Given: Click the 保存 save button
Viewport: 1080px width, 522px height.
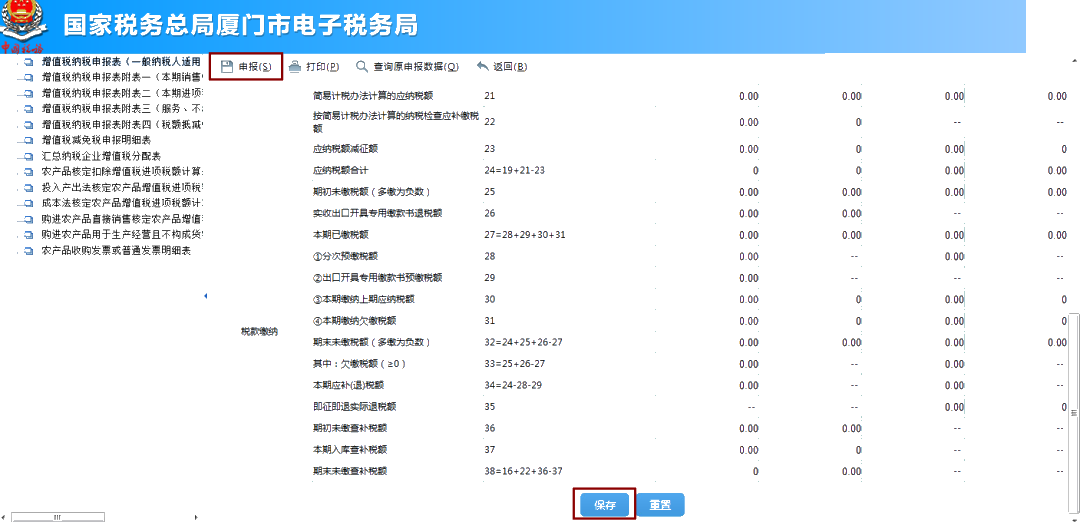Looking at the screenshot, I should pos(604,505).
